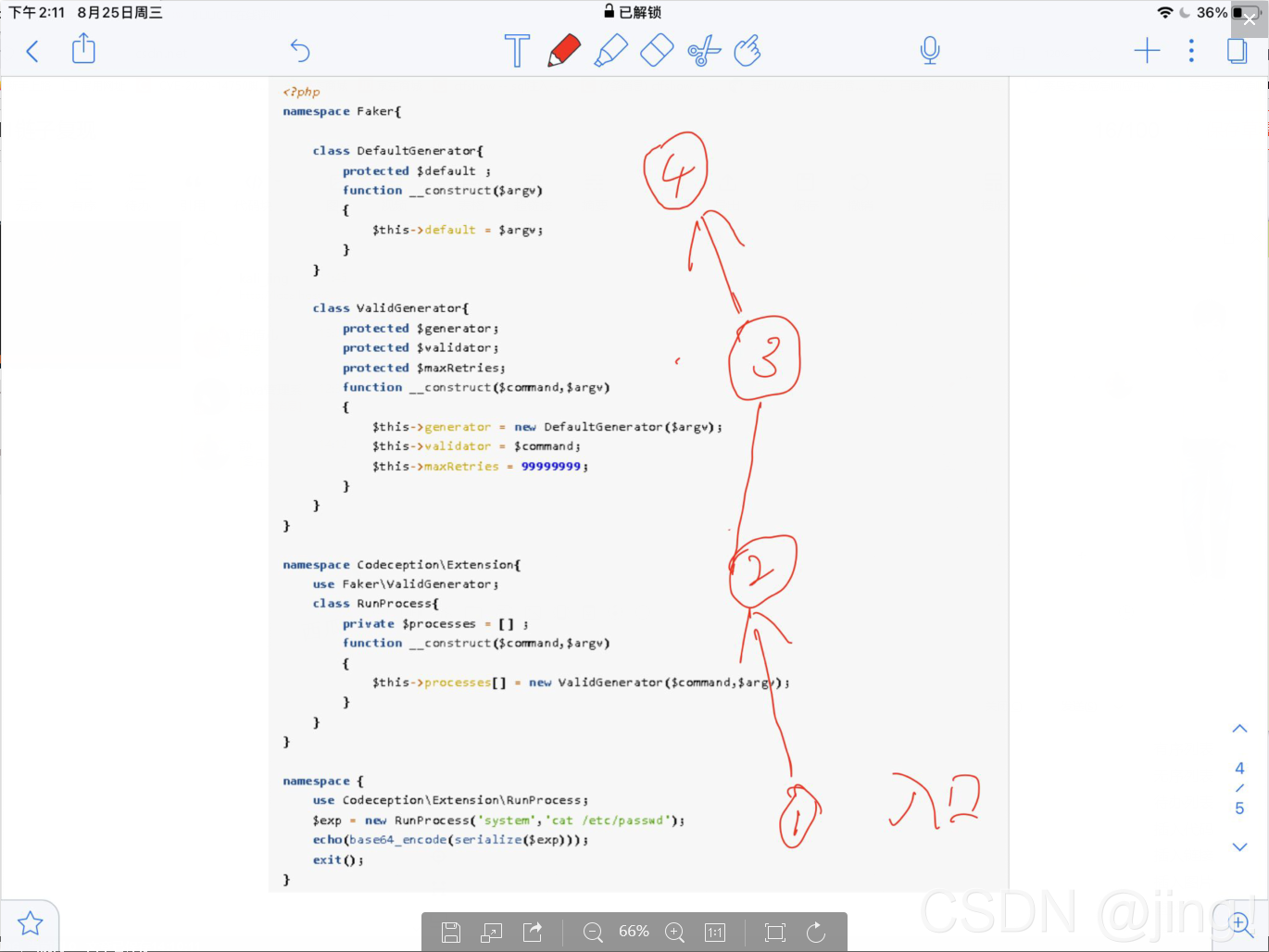The width and height of the screenshot is (1269, 952).
Task: Select the Eraser tool
Action: [657, 50]
